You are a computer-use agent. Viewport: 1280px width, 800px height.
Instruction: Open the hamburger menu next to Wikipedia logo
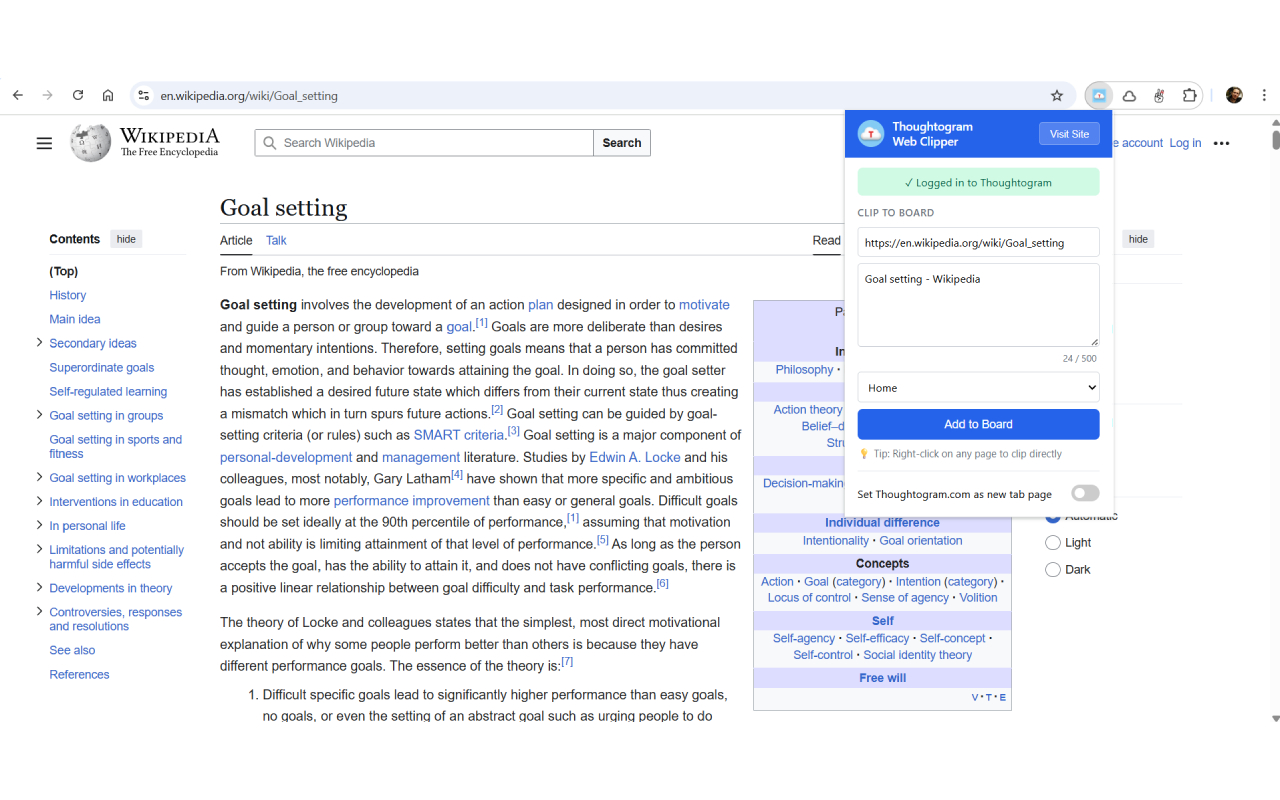pyautogui.click(x=44, y=143)
